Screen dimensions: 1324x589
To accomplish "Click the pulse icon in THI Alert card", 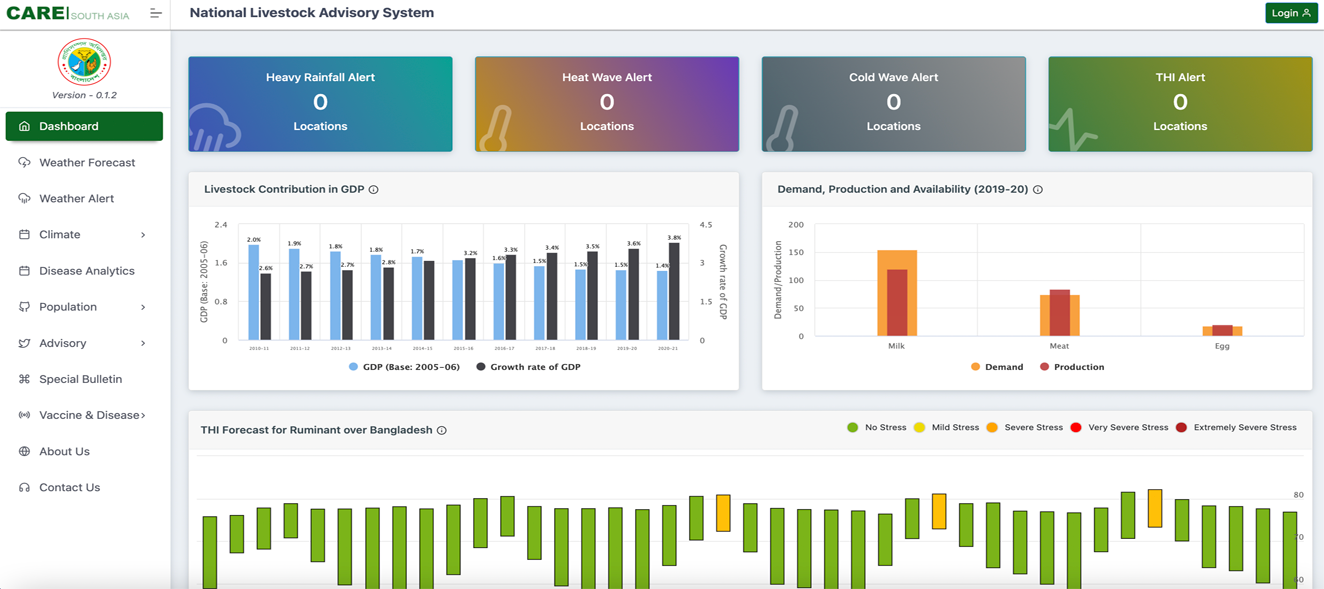I will tap(1073, 130).
